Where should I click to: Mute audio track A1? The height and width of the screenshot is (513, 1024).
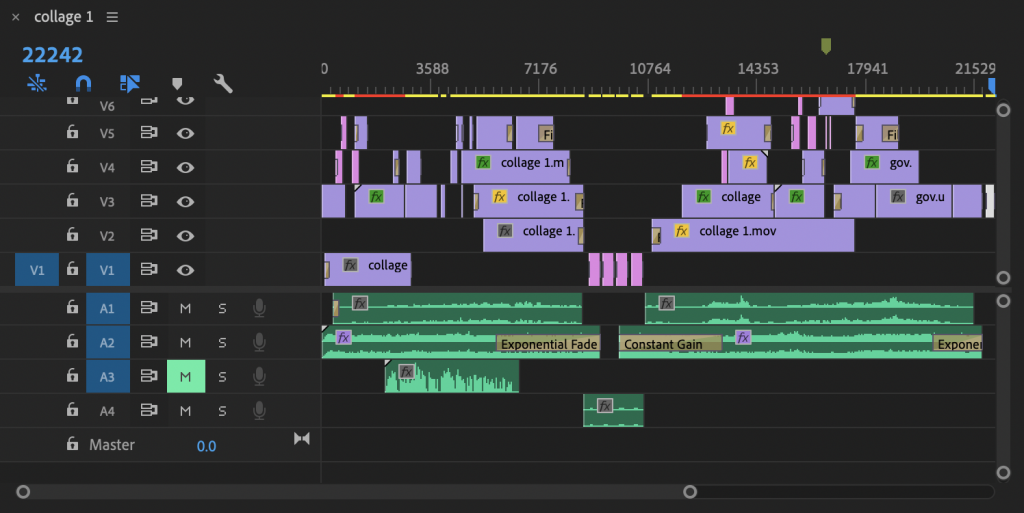click(185, 308)
